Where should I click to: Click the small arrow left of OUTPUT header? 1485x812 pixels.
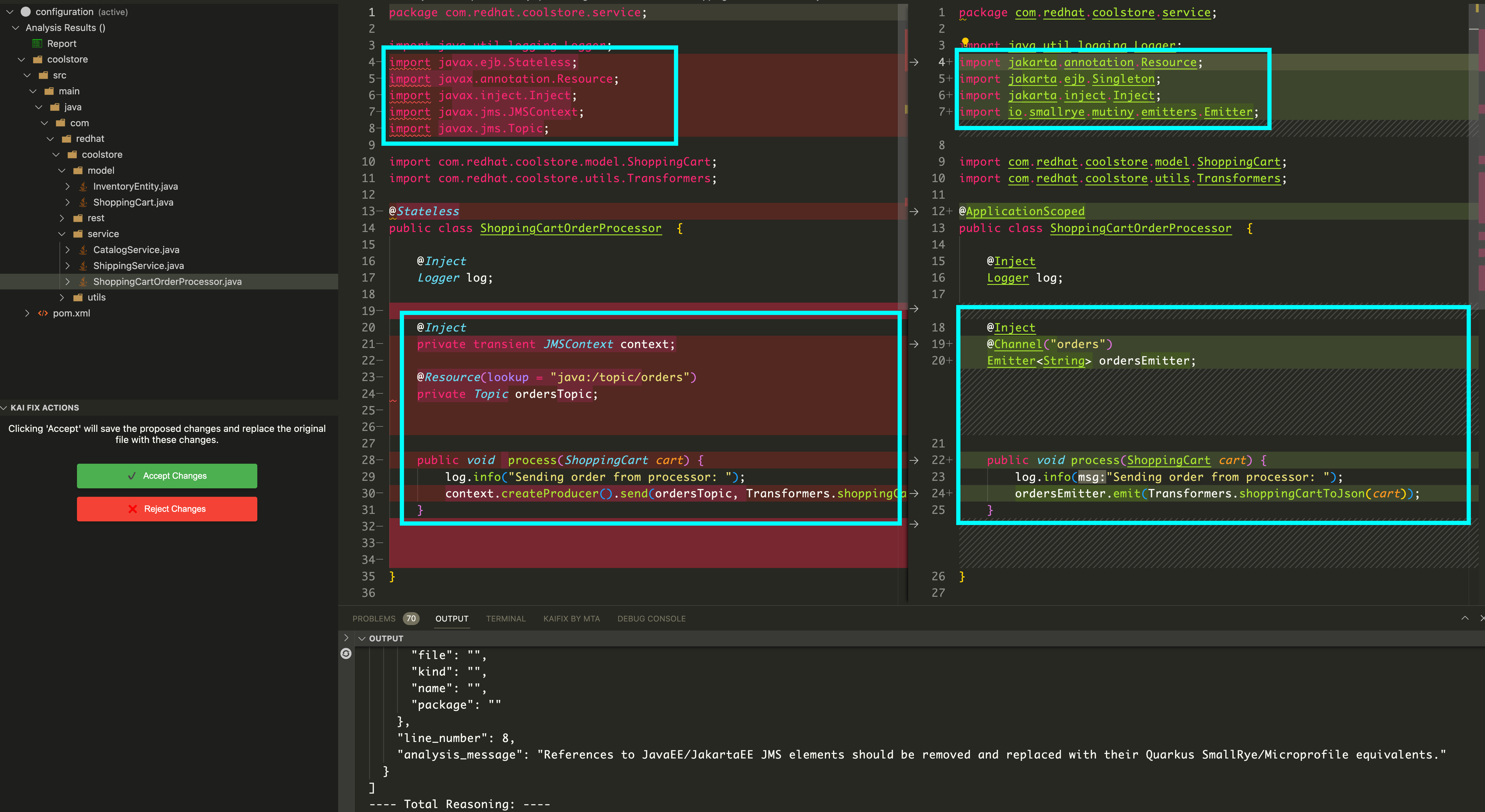(x=346, y=637)
